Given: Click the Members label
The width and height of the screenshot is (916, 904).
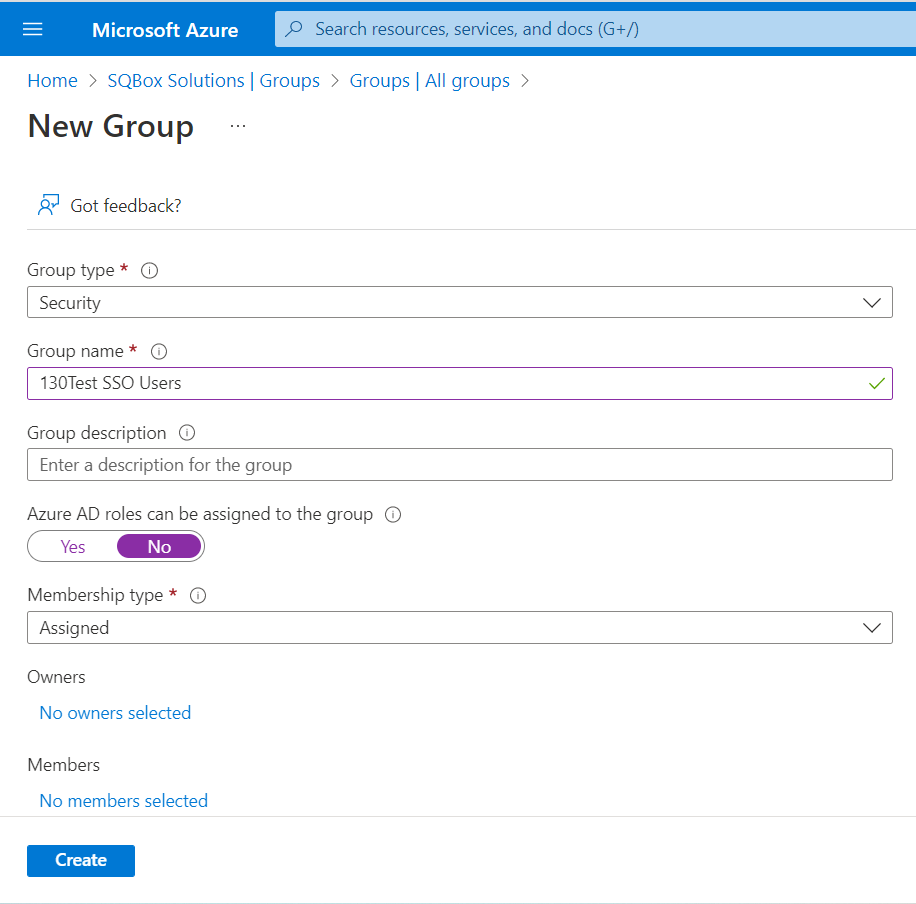Looking at the screenshot, I should (x=64, y=765).
